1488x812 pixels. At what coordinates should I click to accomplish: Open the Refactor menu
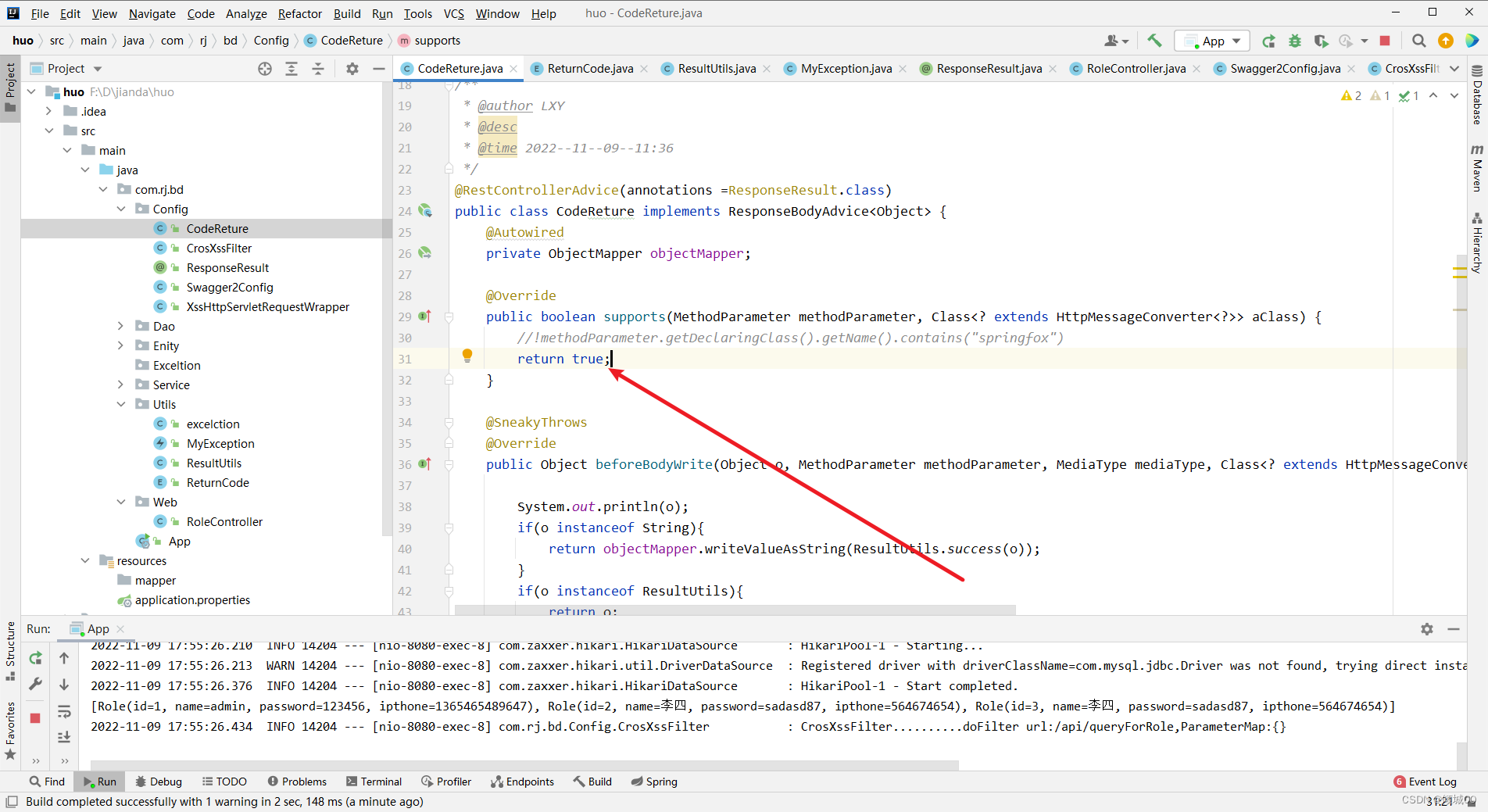click(300, 13)
